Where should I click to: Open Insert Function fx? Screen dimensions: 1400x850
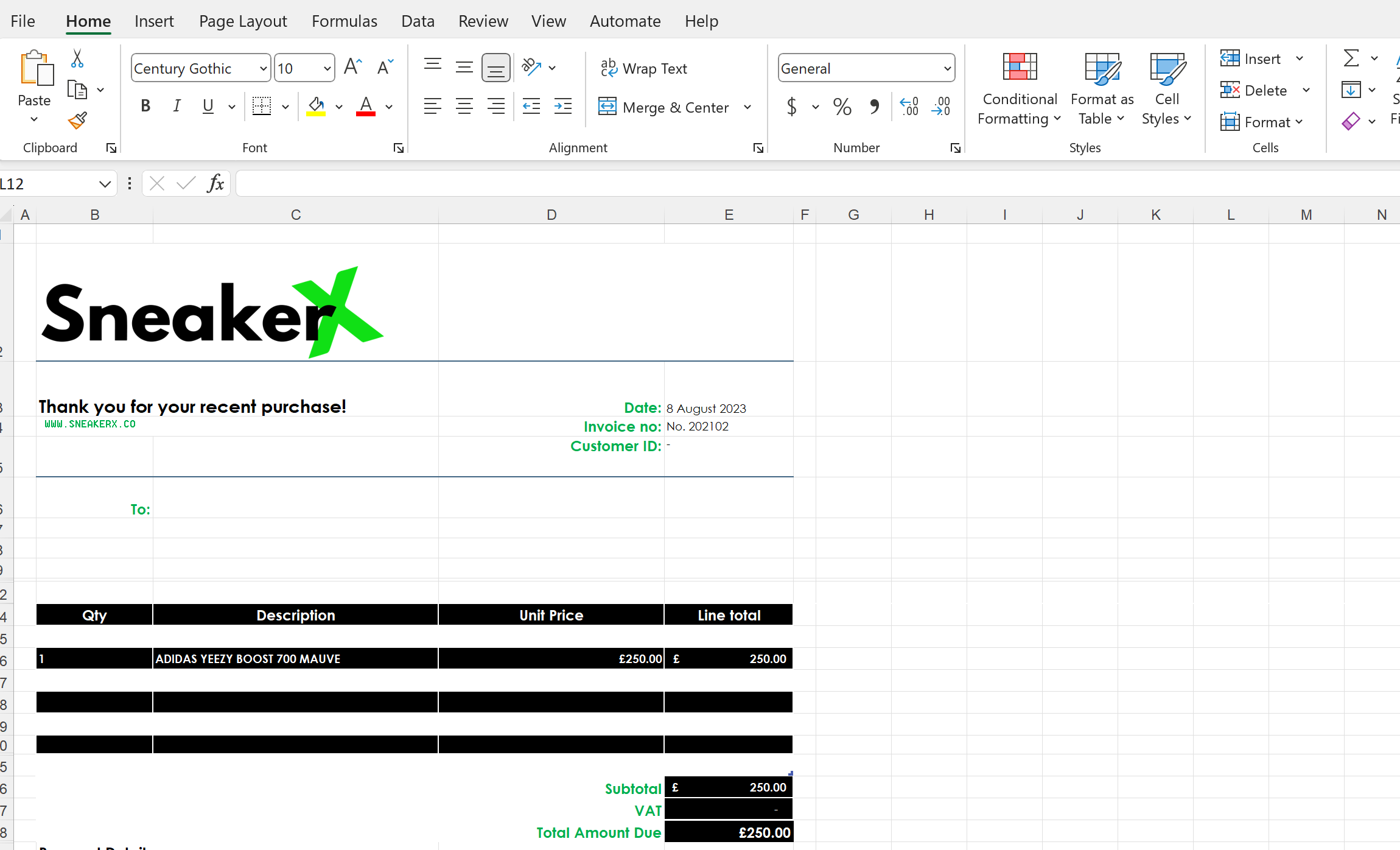pos(216,183)
